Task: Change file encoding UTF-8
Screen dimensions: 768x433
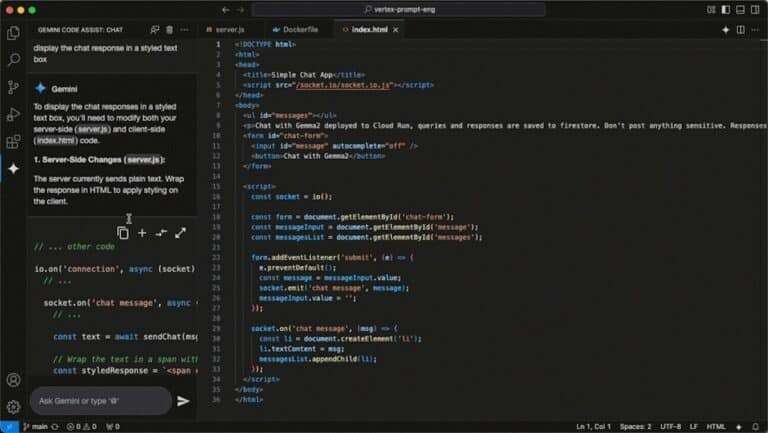Action: (671, 427)
